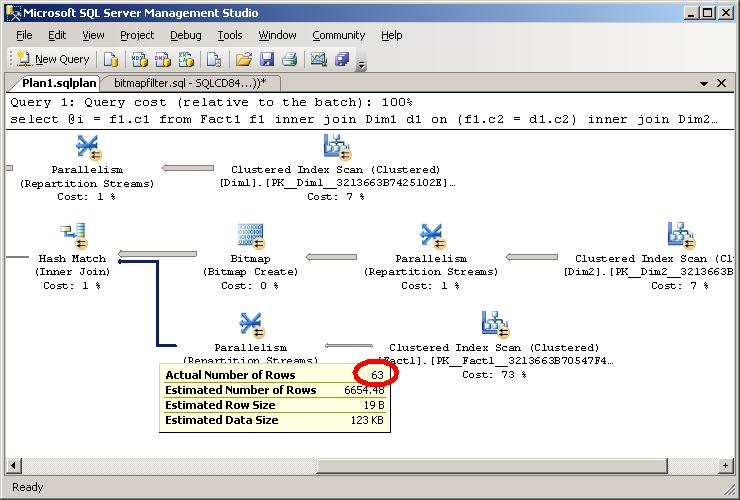
Task: Open the Help menu
Action: point(392,35)
